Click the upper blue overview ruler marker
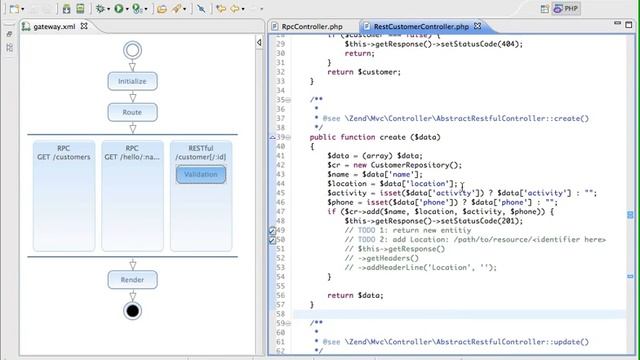The width and height of the screenshot is (640, 360). pos(630,215)
